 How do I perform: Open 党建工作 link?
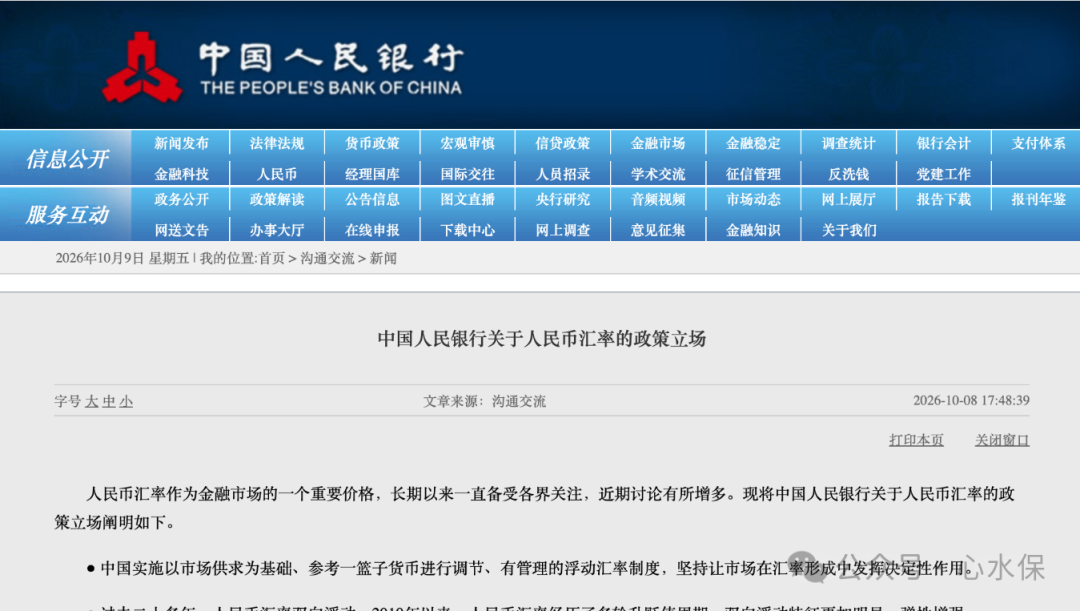(x=944, y=174)
